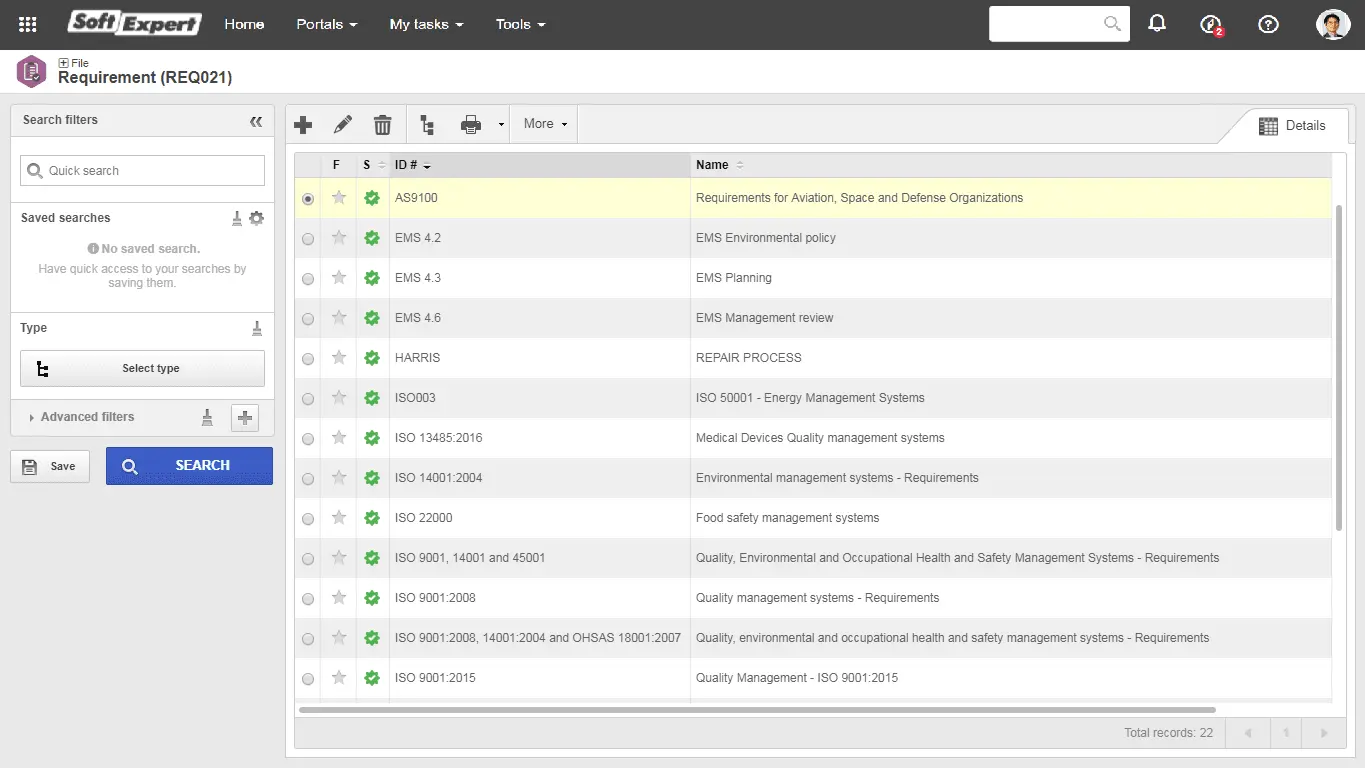Switch to the Details tab
Viewport: 1365px width, 768px height.
pyautogui.click(x=1292, y=126)
